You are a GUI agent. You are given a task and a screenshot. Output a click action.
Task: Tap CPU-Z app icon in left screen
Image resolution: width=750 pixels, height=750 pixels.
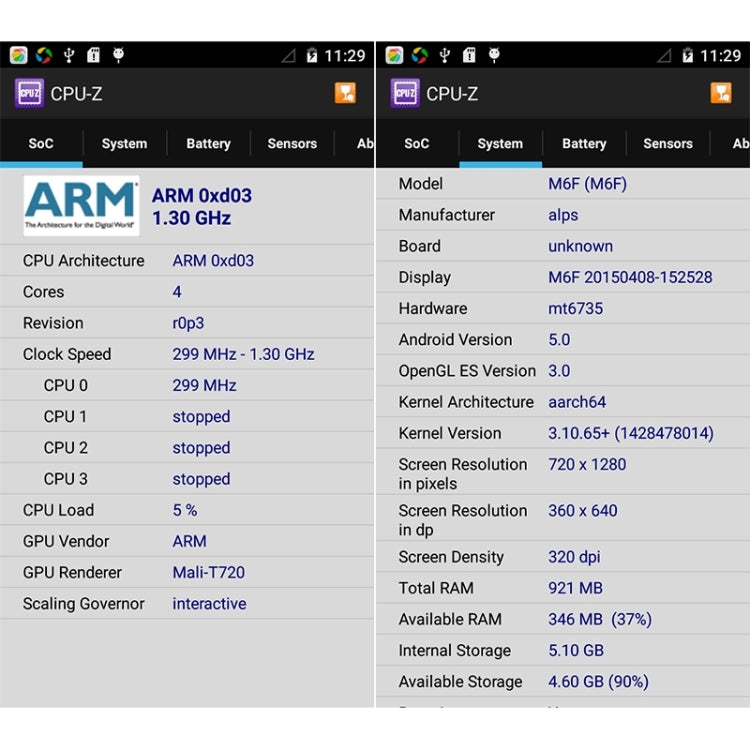click(x=29, y=93)
